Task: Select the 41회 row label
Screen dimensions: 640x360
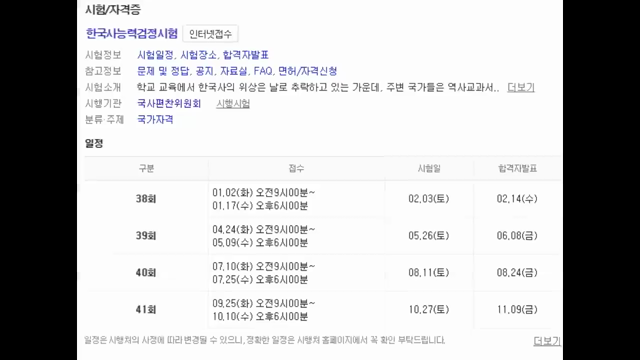Action: (146, 310)
